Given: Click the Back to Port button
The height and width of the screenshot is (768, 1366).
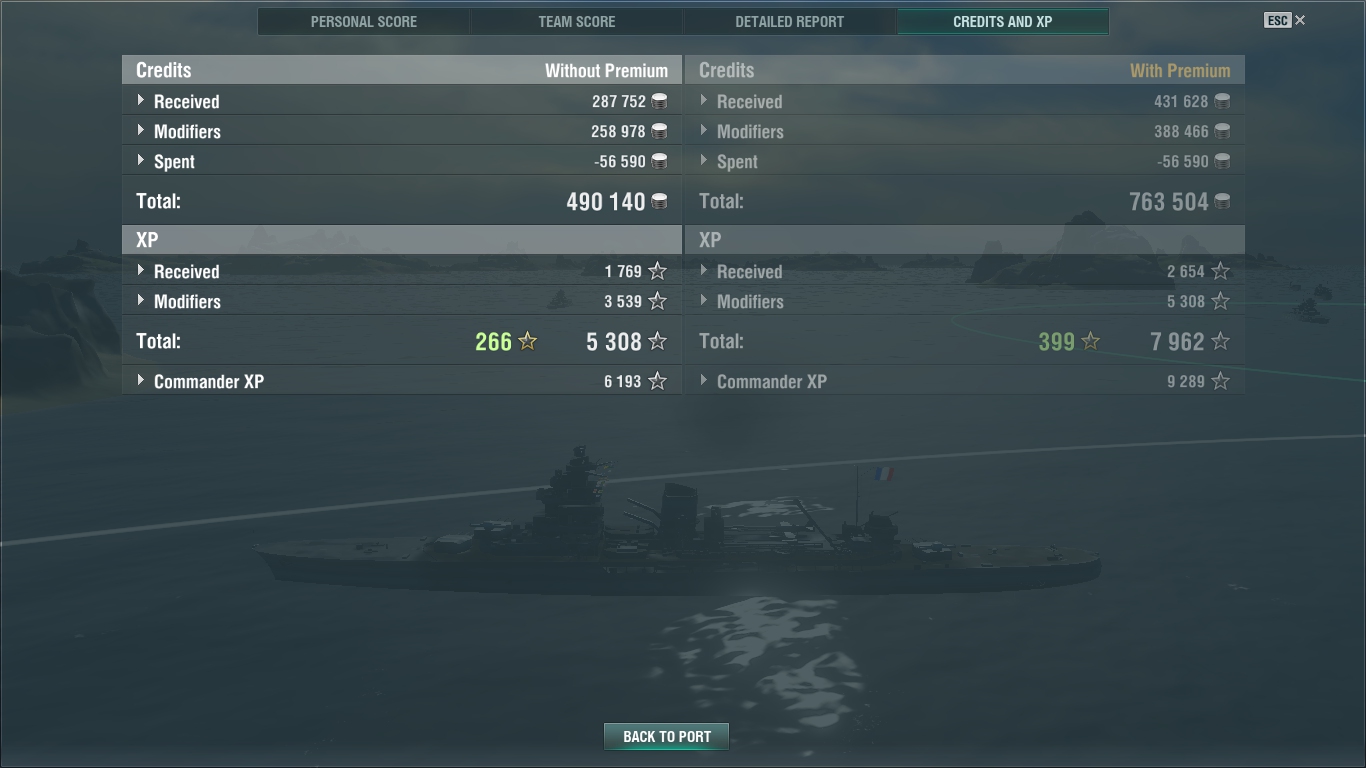Looking at the screenshot, I should click(x=666, y=736).
